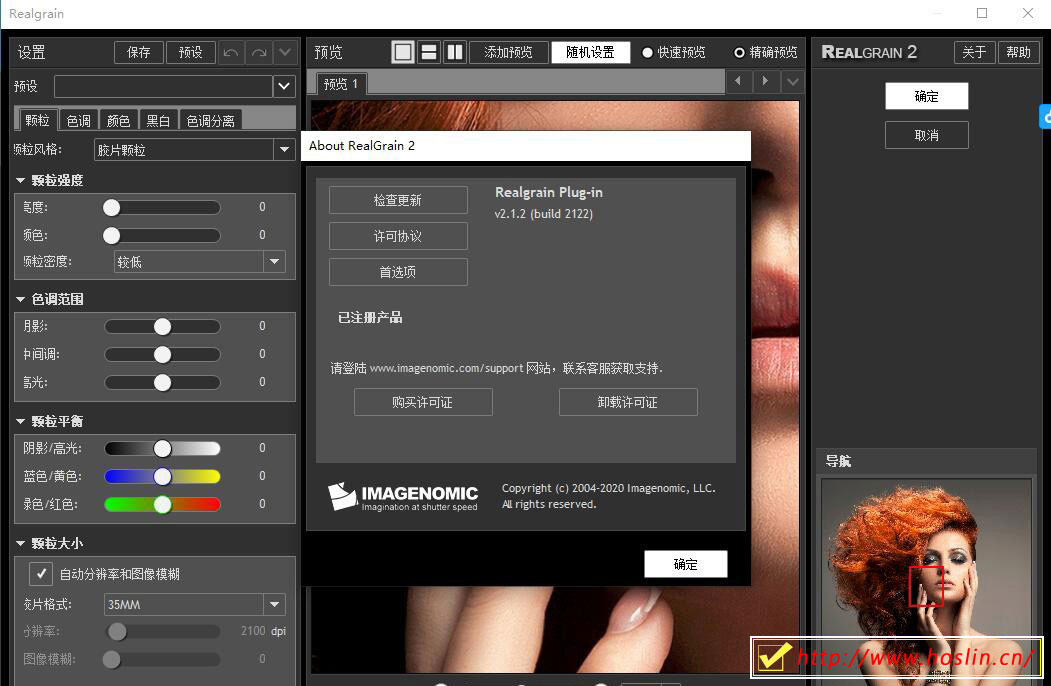Viewport: 1051px width, 686px height.
Task: Open the 颗粒风格 胶片颗粒 dropdown
Action: tap(284, 150)
